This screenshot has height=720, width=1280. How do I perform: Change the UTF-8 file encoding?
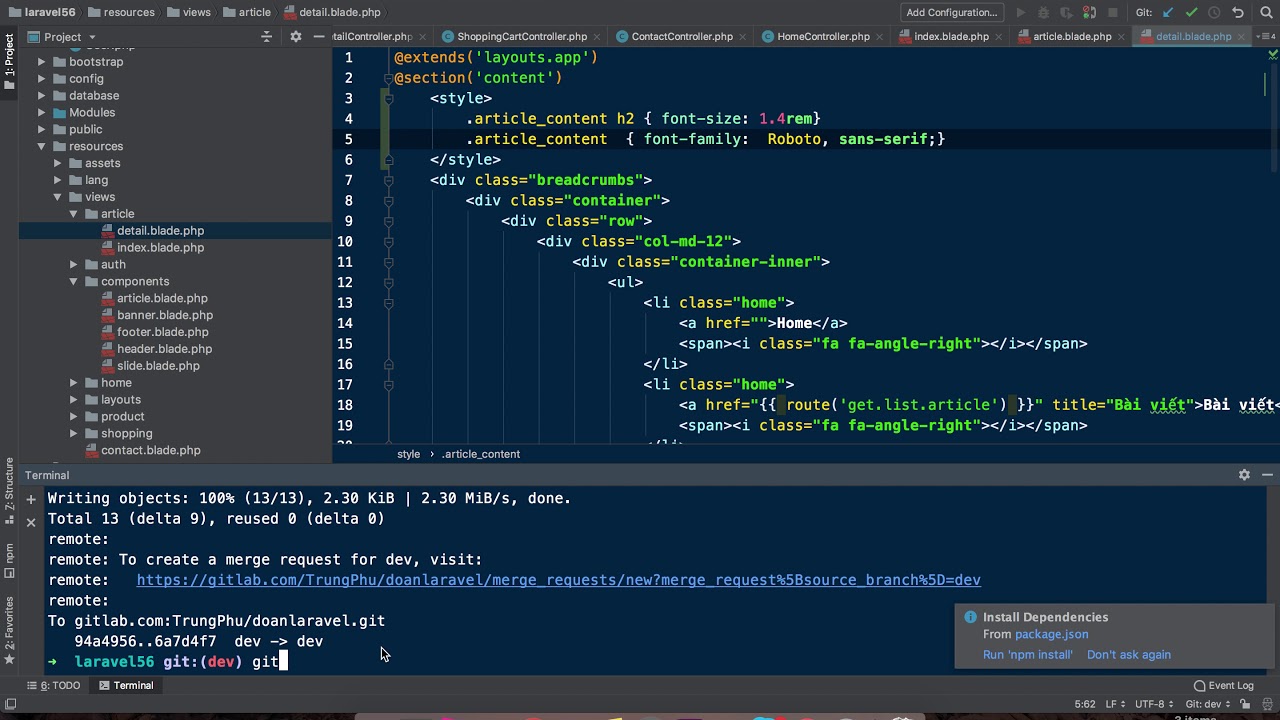point(1153,704)
